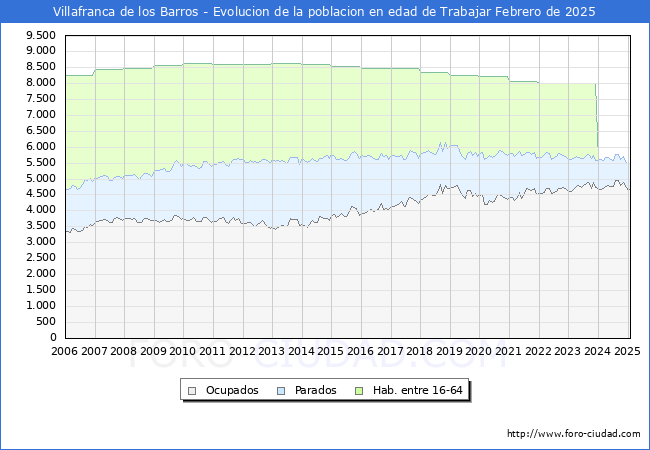Click the 9.500 y-axis value
The image size is (650, 450).
(x=41, y=36)
